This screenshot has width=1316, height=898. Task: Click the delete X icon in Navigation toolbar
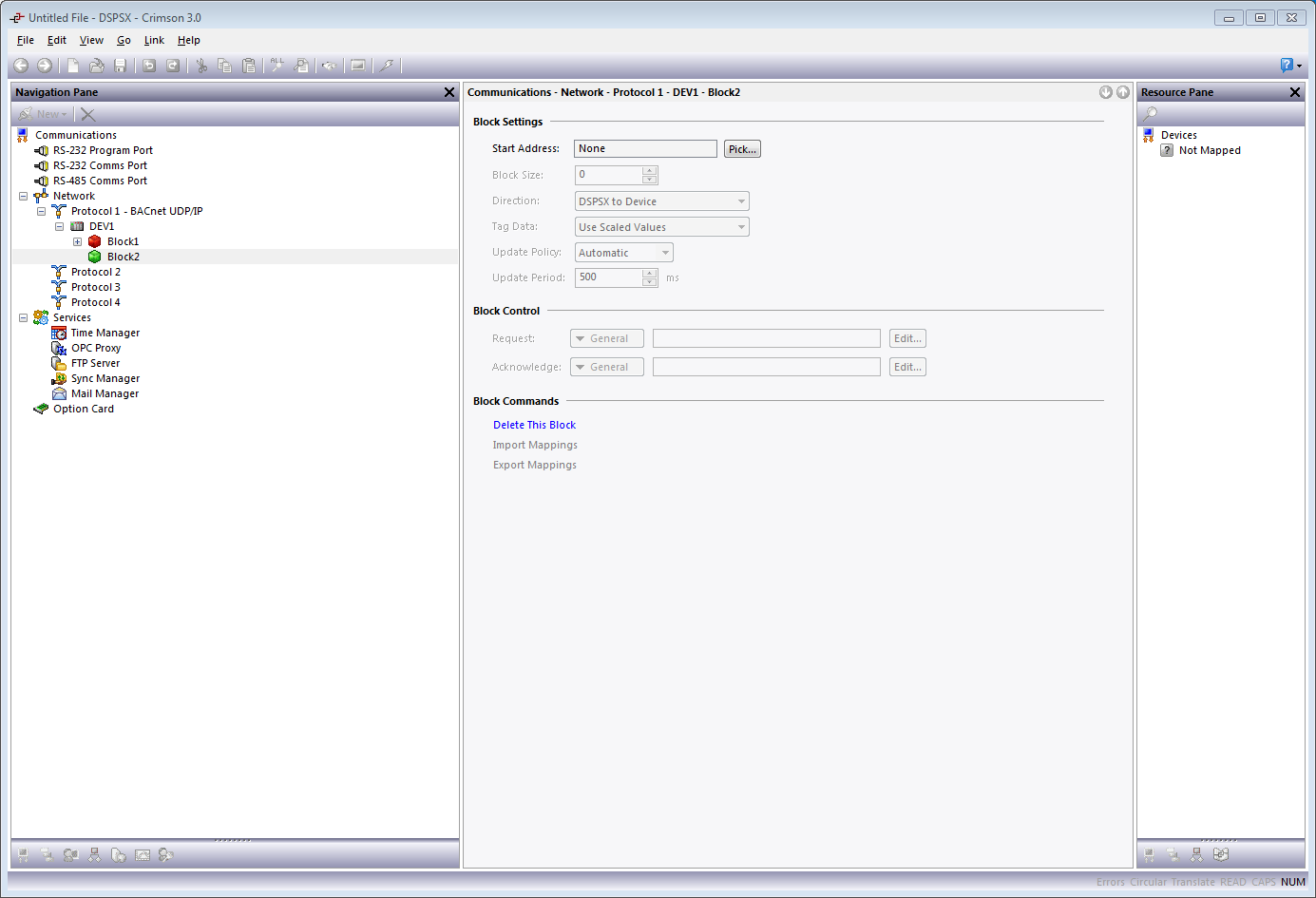click(x=88, y=114)
